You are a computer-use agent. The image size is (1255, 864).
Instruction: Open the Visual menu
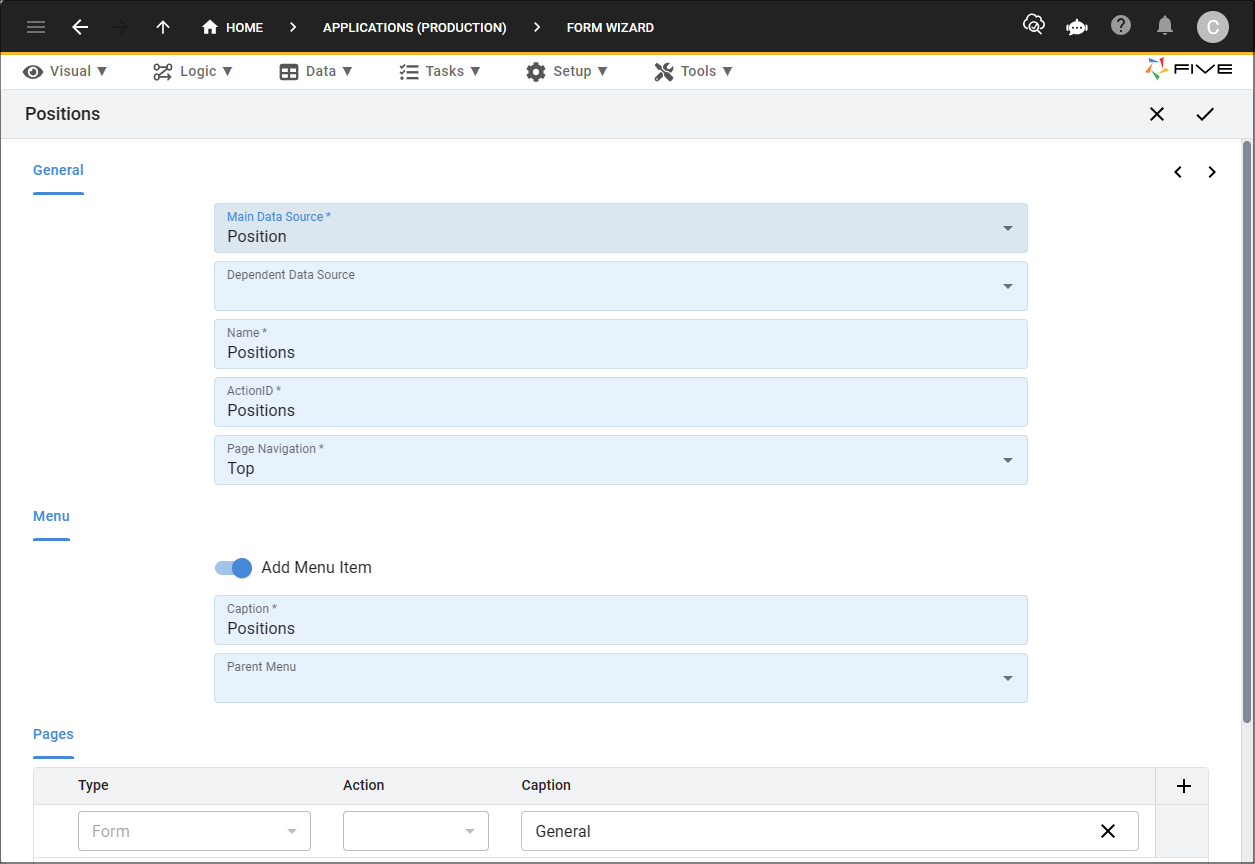[x=65, y=71]
